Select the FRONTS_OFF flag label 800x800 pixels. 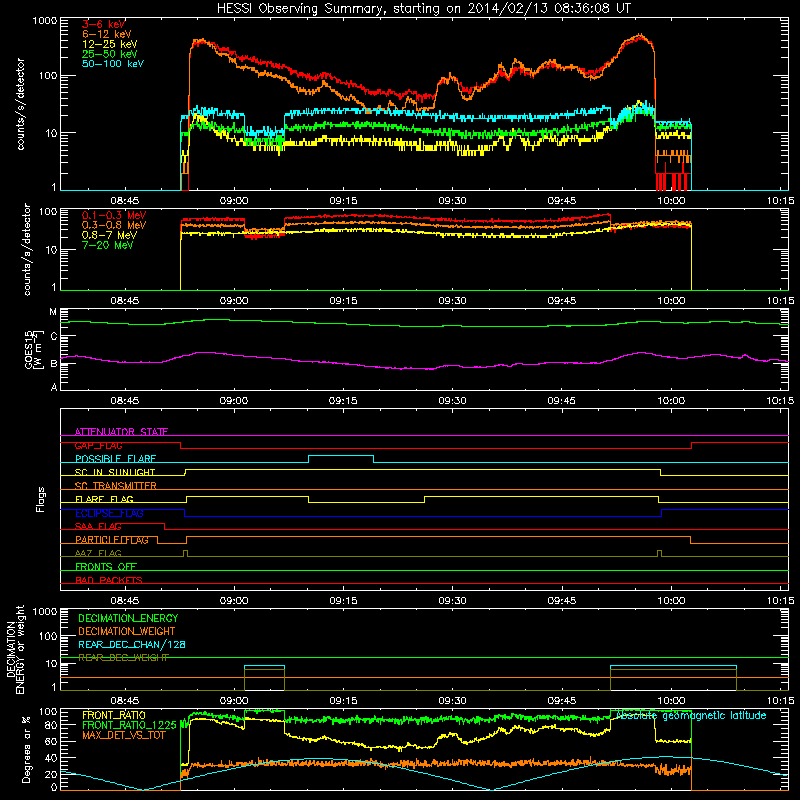point(106,567)
